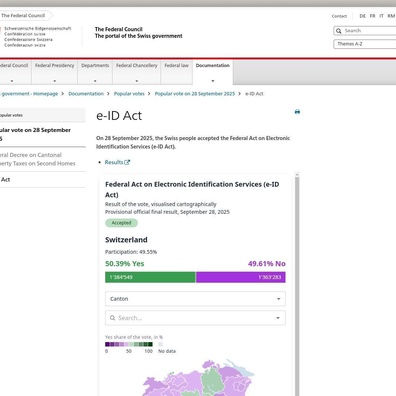The image size is (396, 396).
Task: Click the green Yes votes bar
Action: tap(150, 277)
